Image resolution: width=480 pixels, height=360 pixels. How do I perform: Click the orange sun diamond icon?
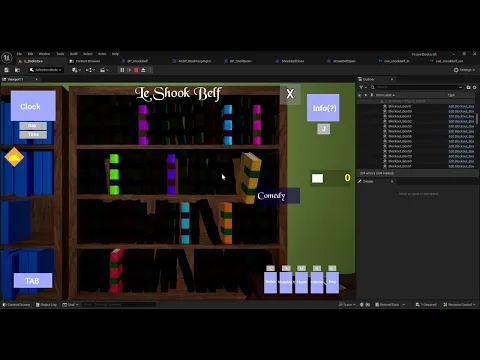(x=14, y=157)
